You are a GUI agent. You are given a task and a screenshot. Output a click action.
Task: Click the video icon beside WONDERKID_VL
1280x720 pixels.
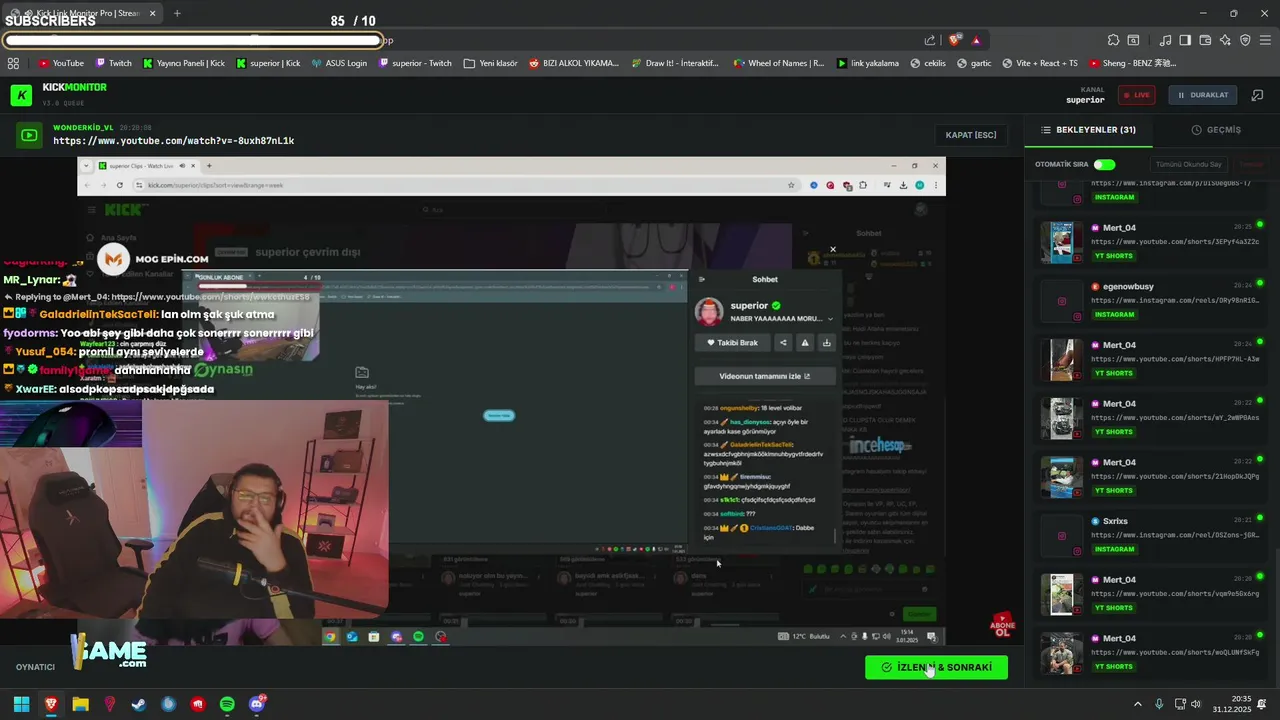tap(29, 135)
